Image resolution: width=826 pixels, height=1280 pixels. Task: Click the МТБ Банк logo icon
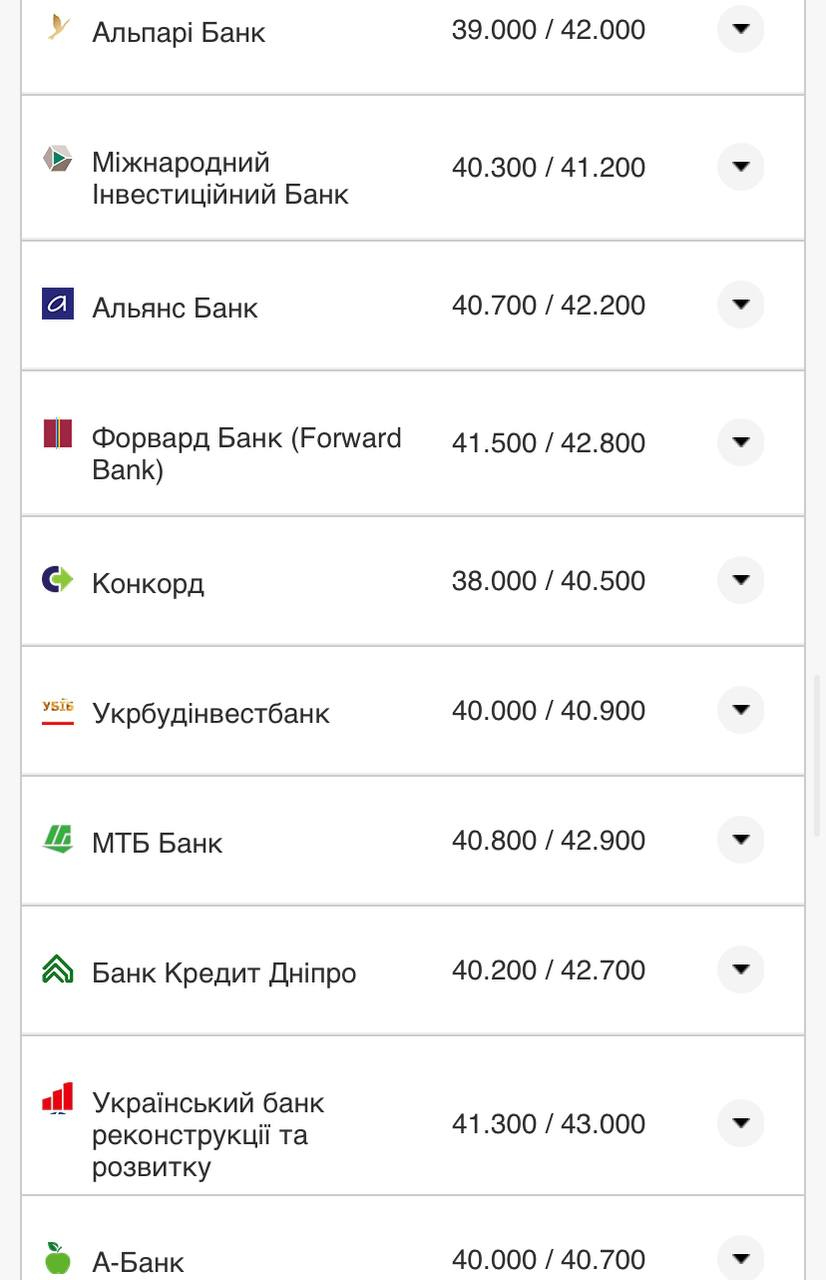tap(58, 838)
